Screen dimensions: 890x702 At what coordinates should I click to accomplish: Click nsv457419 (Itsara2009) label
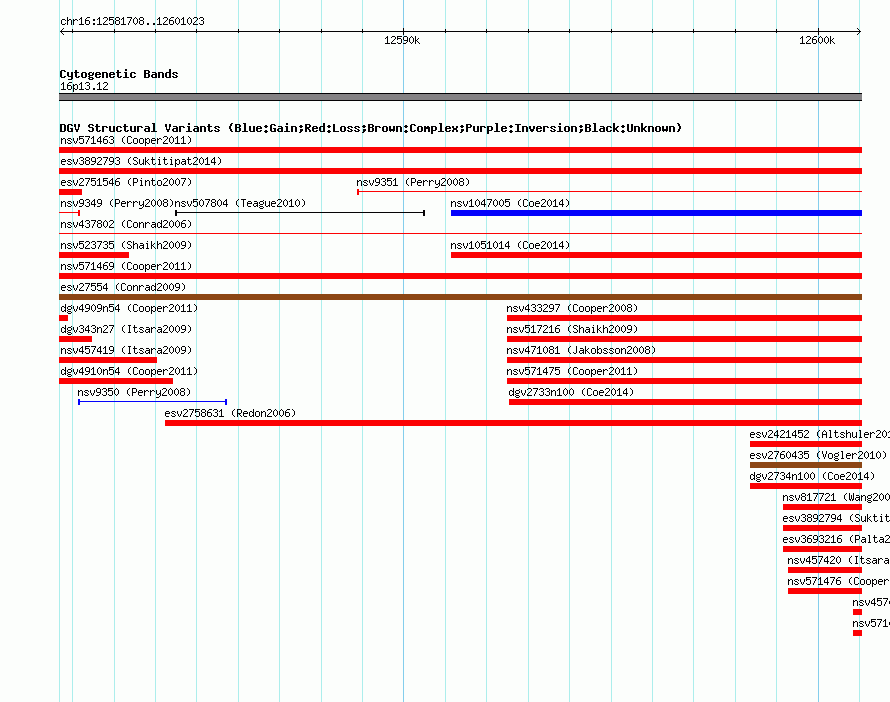(126, 350)
